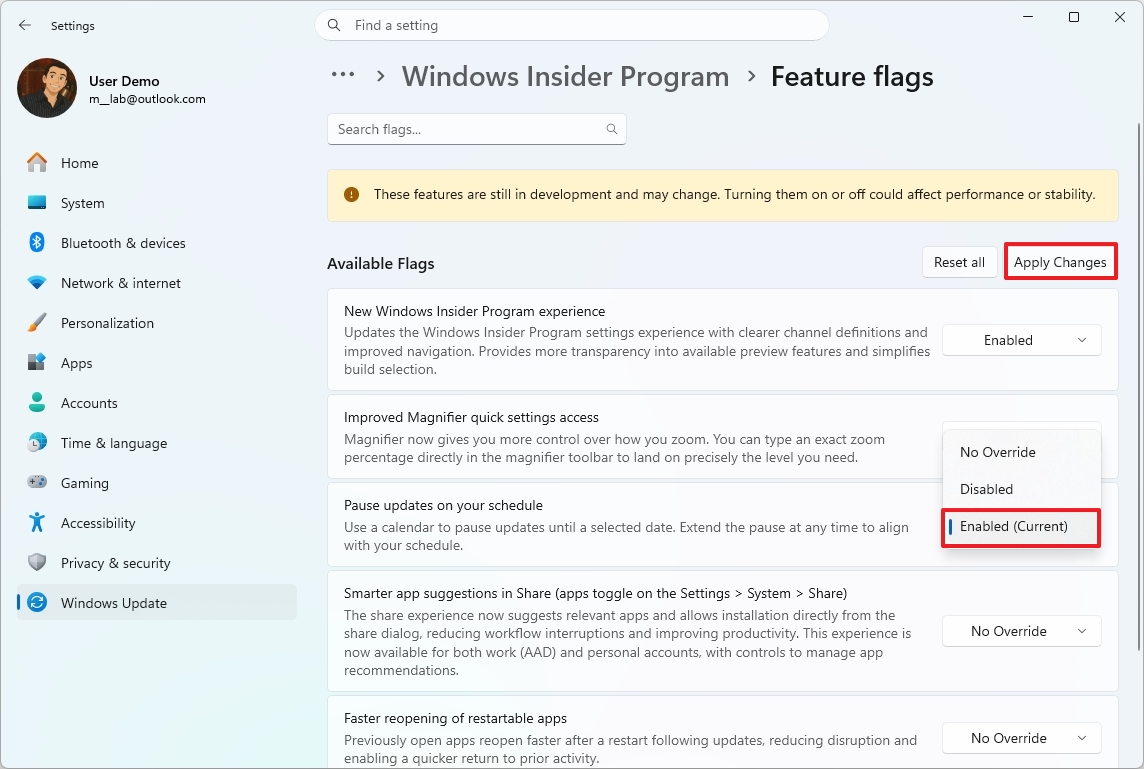Select the Time & language globe icon

36,443
